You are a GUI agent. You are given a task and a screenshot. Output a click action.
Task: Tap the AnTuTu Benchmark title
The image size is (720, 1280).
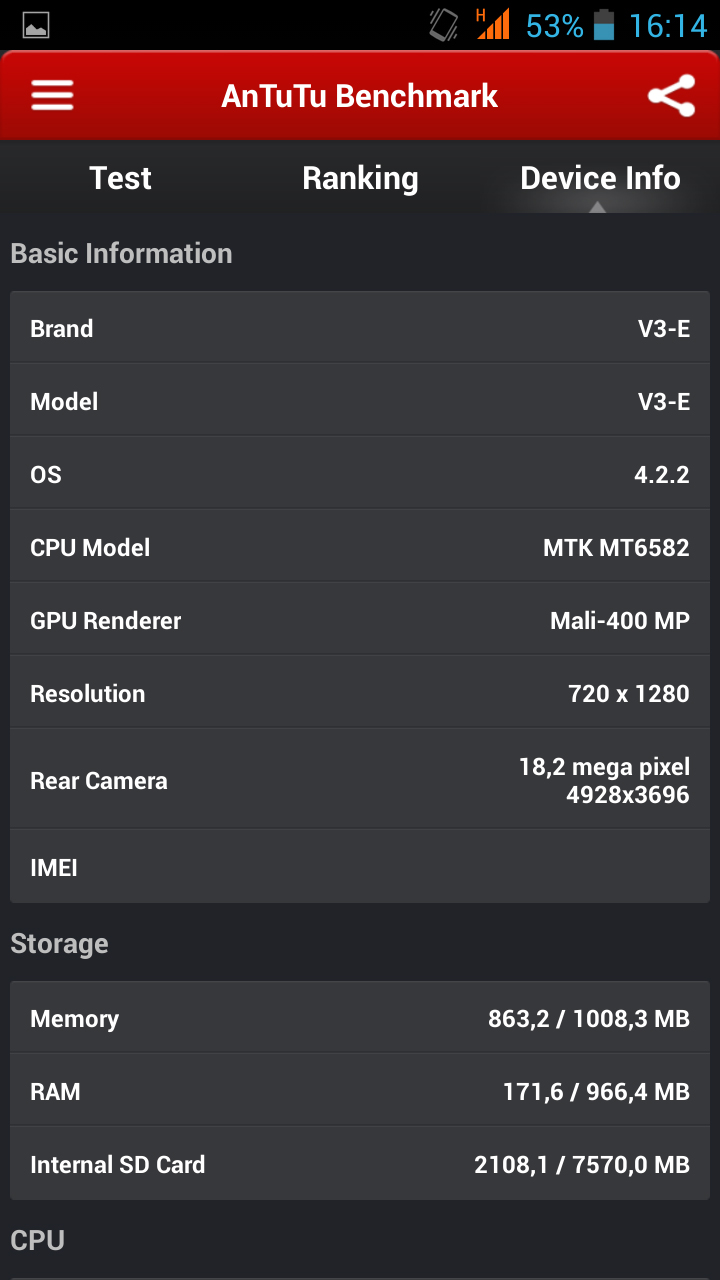click(x=360, y=96)
